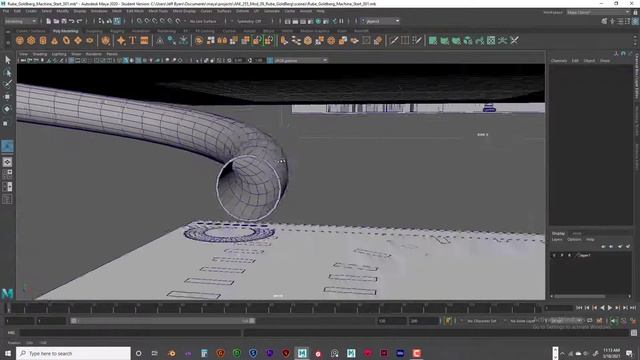Switch to single perspective view layout
Image resolution: width=640 pixels, height=360 pixels.
point(7,162)
